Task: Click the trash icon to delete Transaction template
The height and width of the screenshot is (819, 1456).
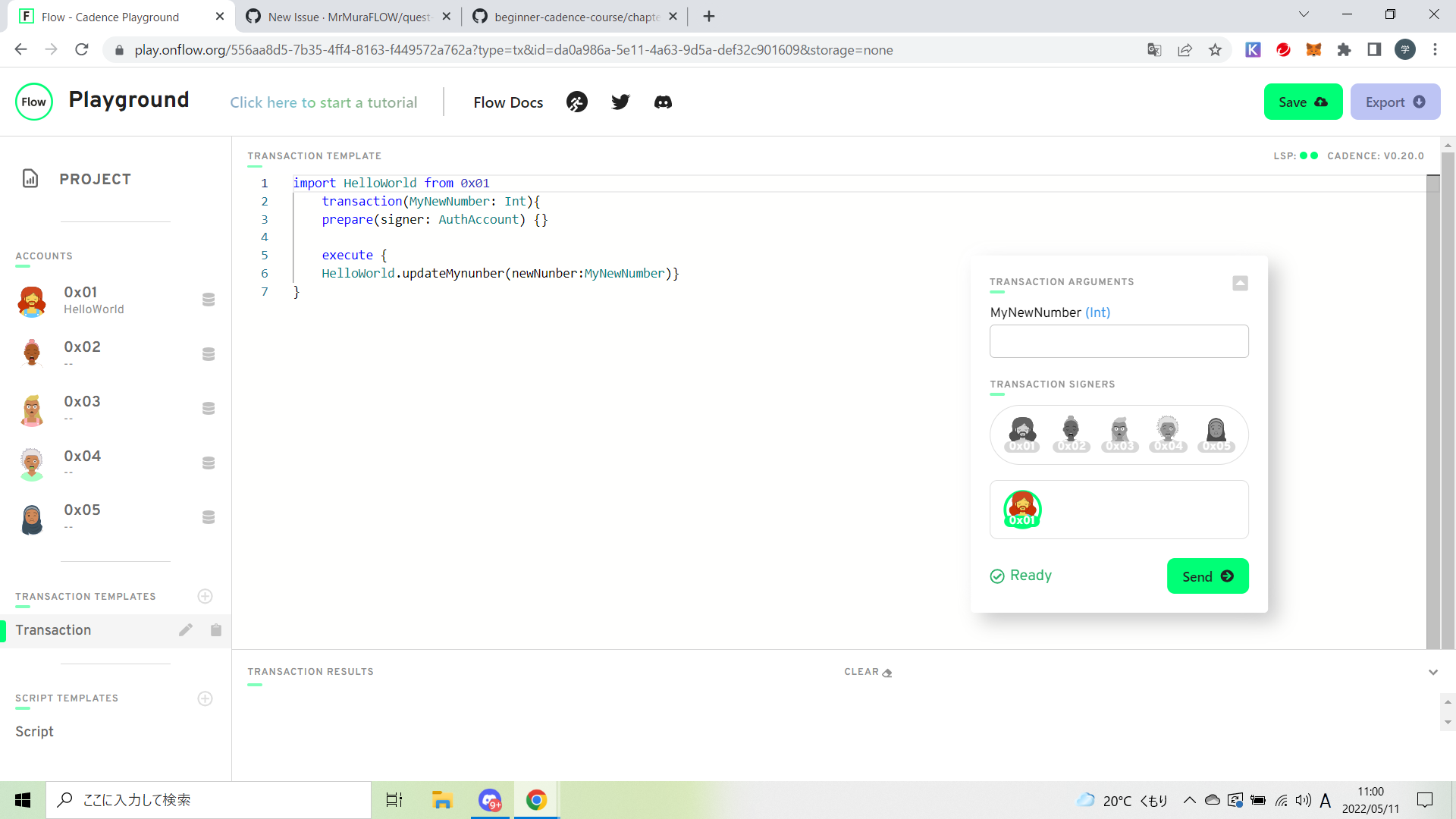Action: (215, 629)
